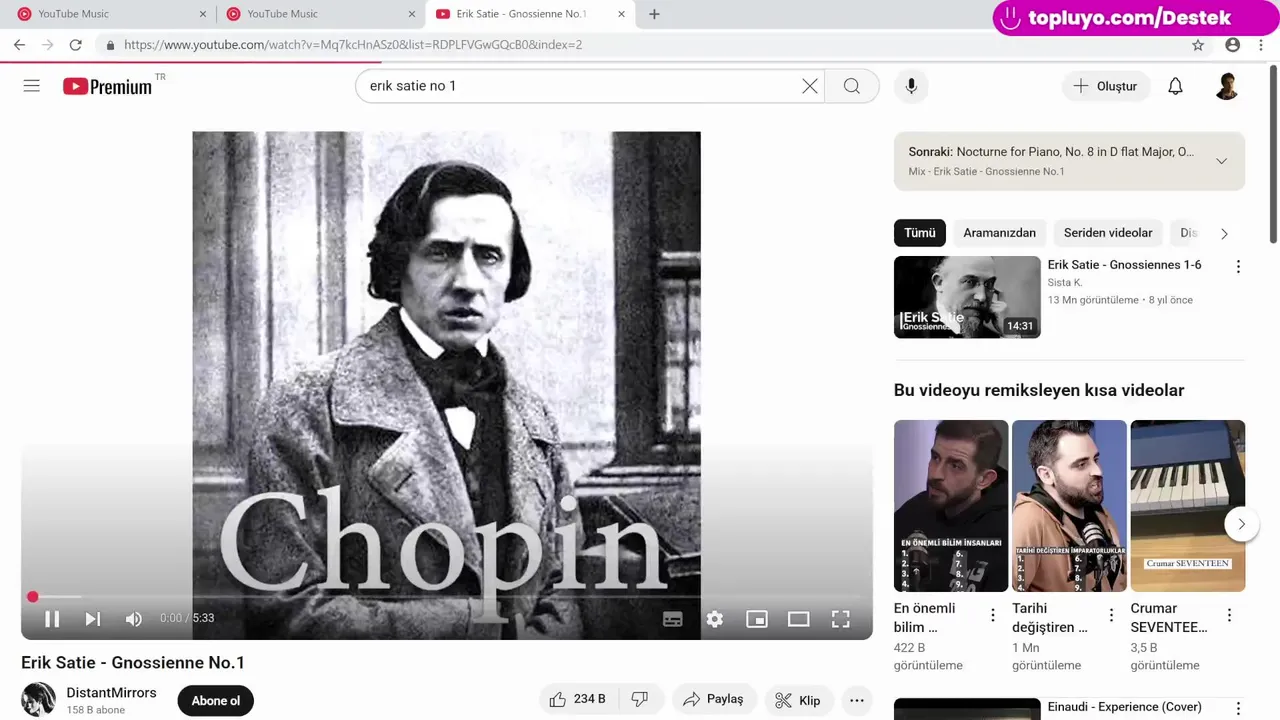Dislike the video
This screenshot has width=1280, height=720.
(640, 699)
